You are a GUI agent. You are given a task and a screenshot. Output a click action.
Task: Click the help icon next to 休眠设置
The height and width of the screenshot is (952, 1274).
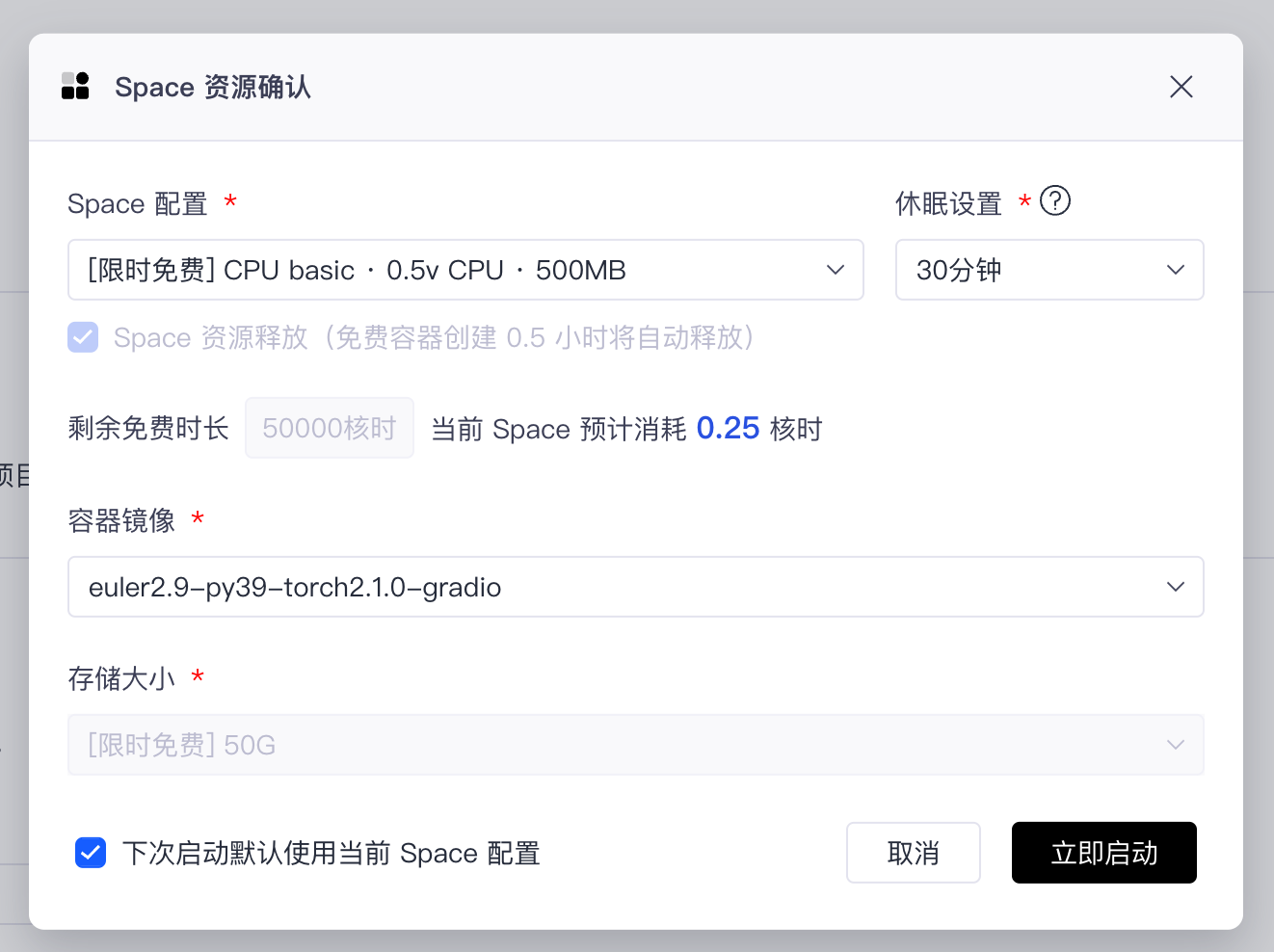[x=1055, y=201]
